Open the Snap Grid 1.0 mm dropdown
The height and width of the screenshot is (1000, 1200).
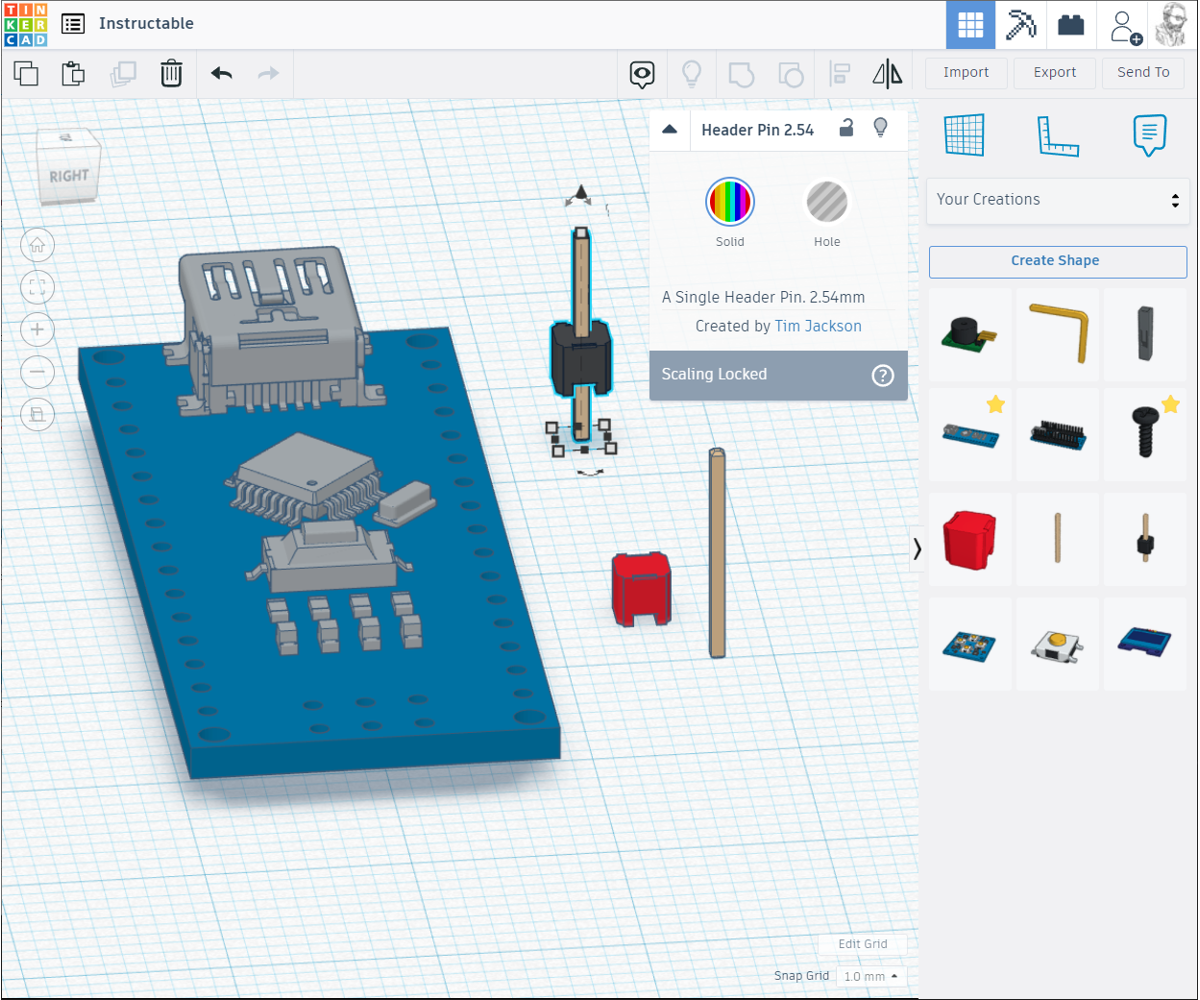tap(870, 976)
